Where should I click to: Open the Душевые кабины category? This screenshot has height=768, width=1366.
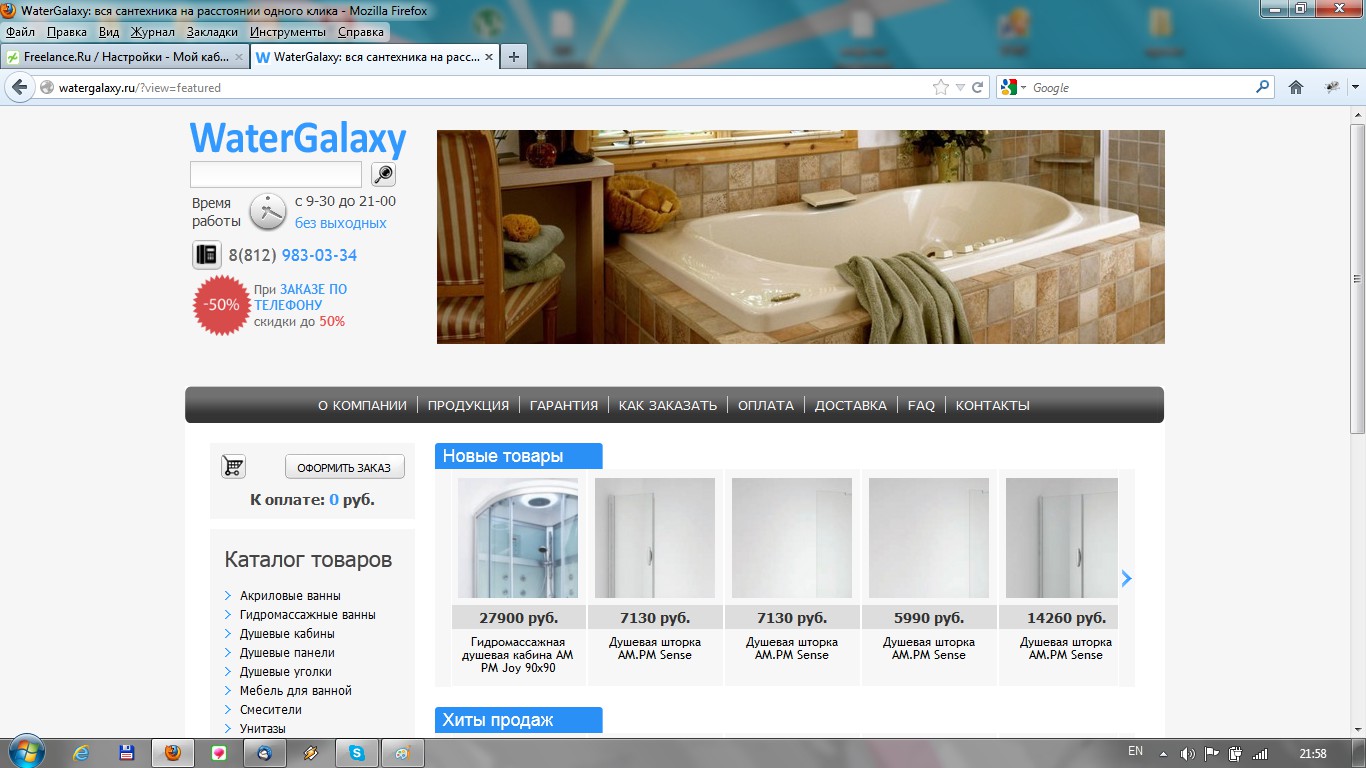coord(287,634)
